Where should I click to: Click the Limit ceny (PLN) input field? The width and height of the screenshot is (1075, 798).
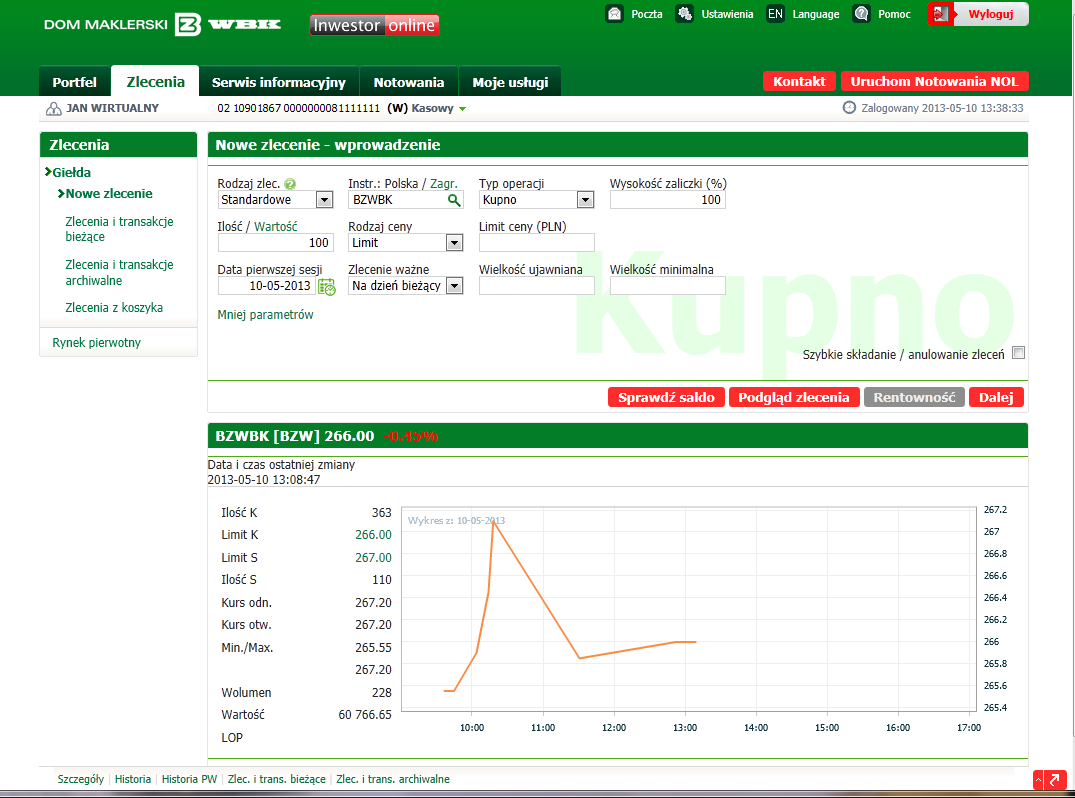point(537,243)
